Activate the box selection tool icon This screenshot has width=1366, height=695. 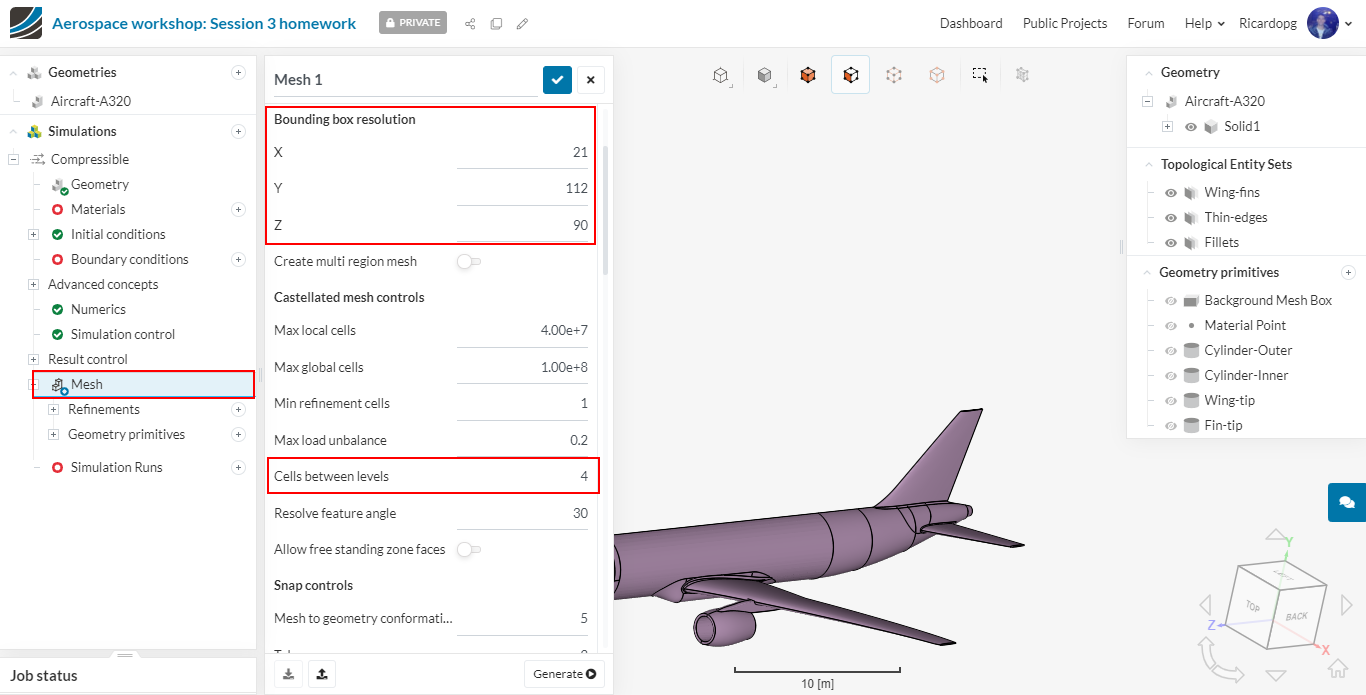click(x=980, y=75)
